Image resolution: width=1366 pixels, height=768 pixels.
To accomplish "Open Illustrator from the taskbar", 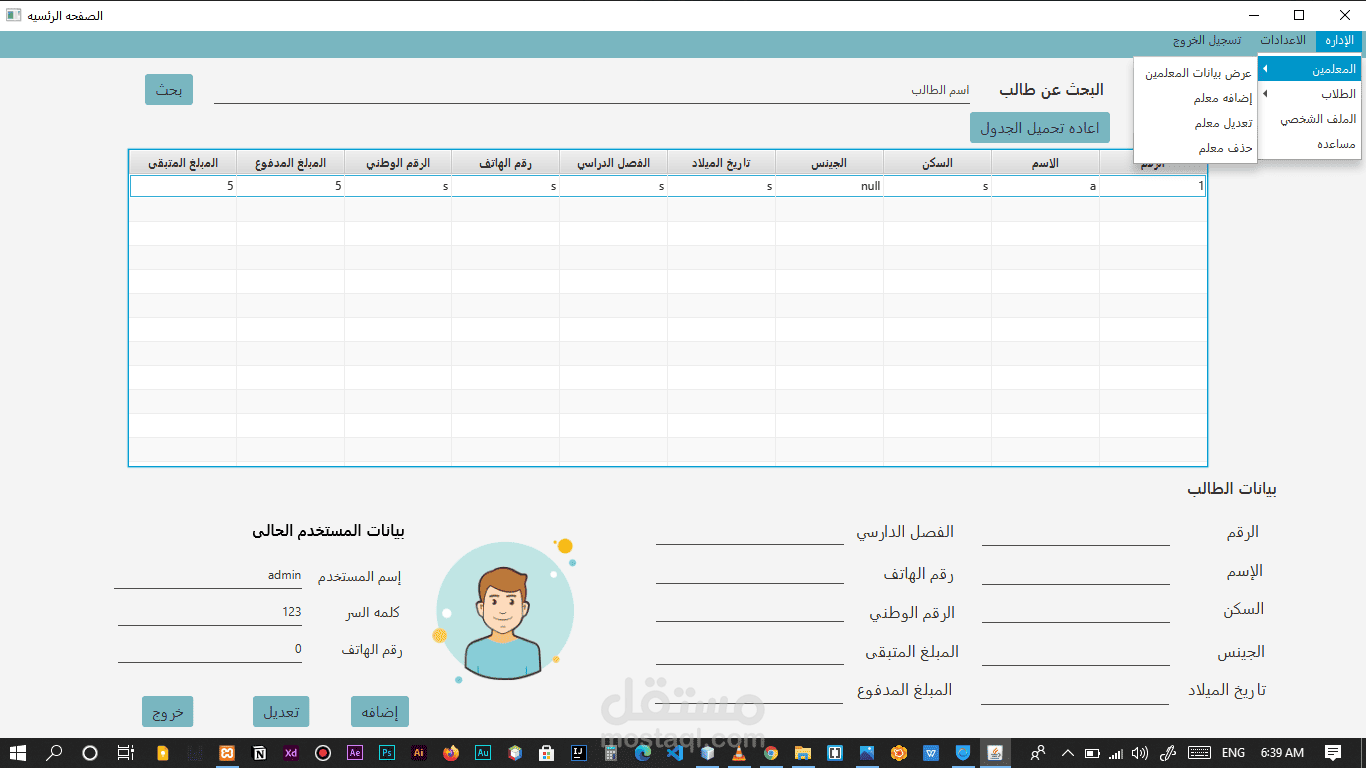I will 419,753.
